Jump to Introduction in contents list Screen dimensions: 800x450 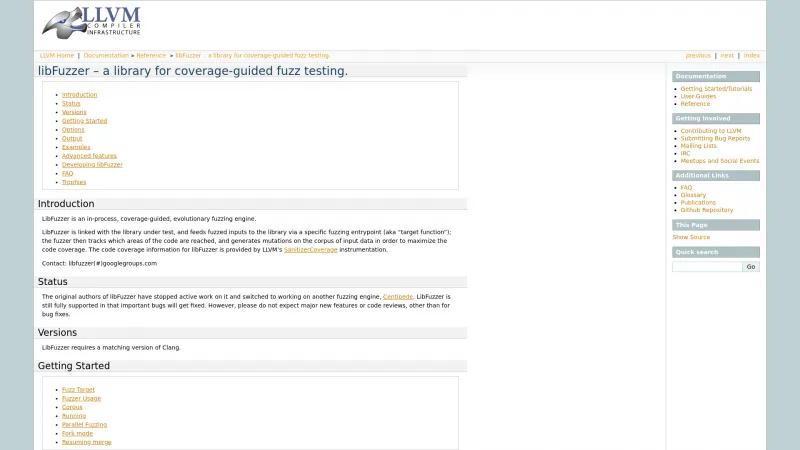80,95
